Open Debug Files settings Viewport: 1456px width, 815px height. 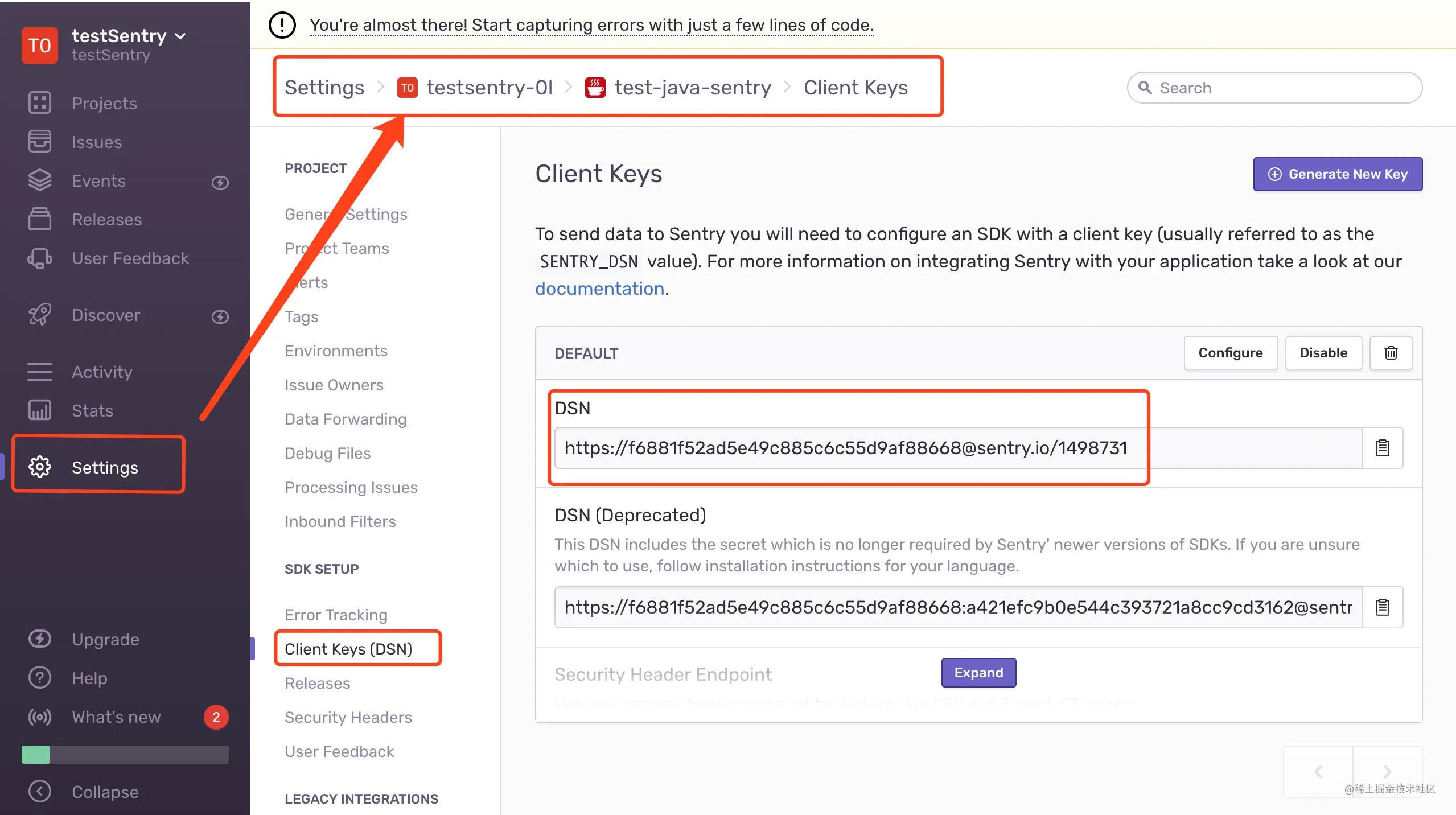[x=328, y=453]
